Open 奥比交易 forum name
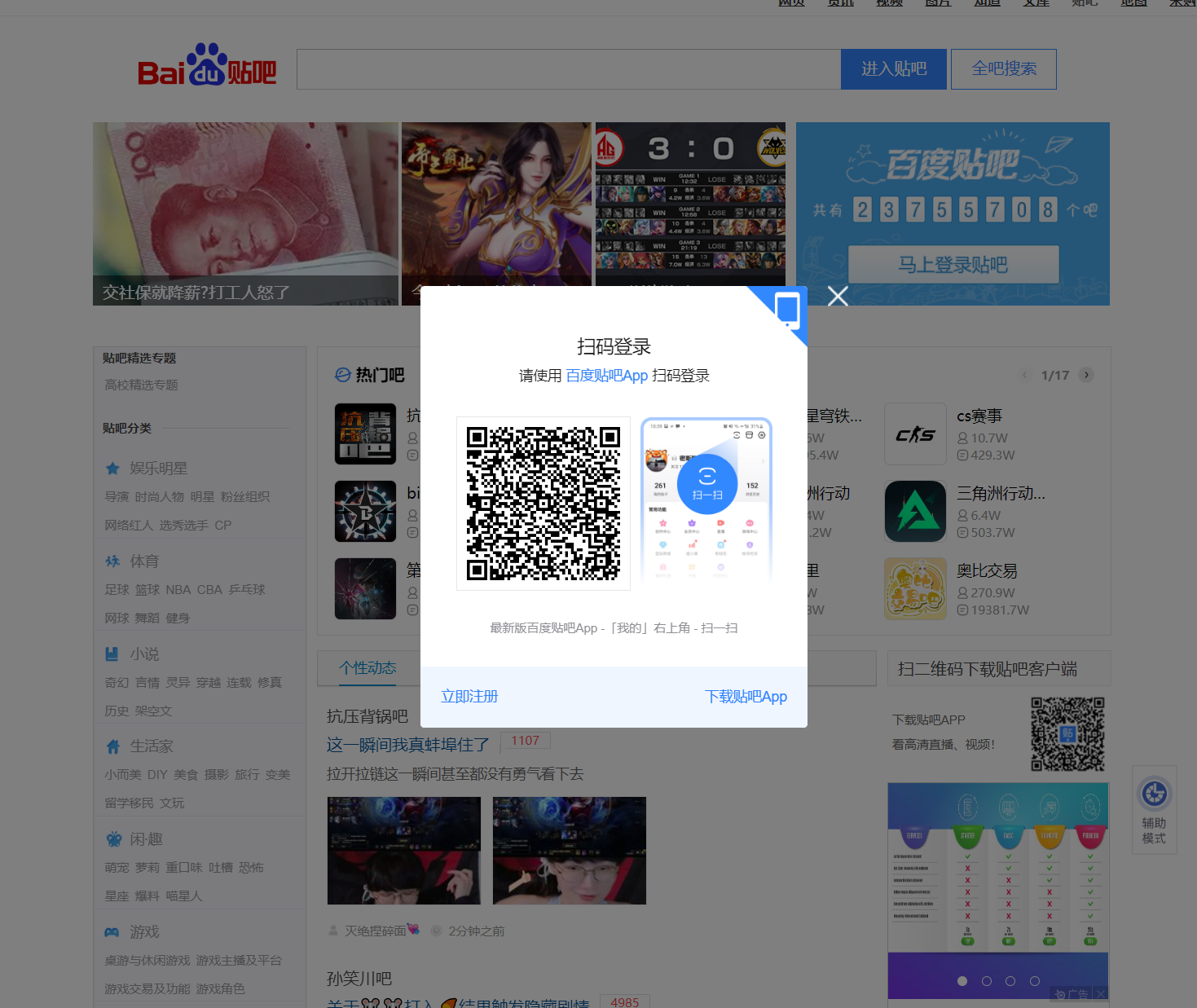This screenshot has width=1197, height=1008. point(987,571)
